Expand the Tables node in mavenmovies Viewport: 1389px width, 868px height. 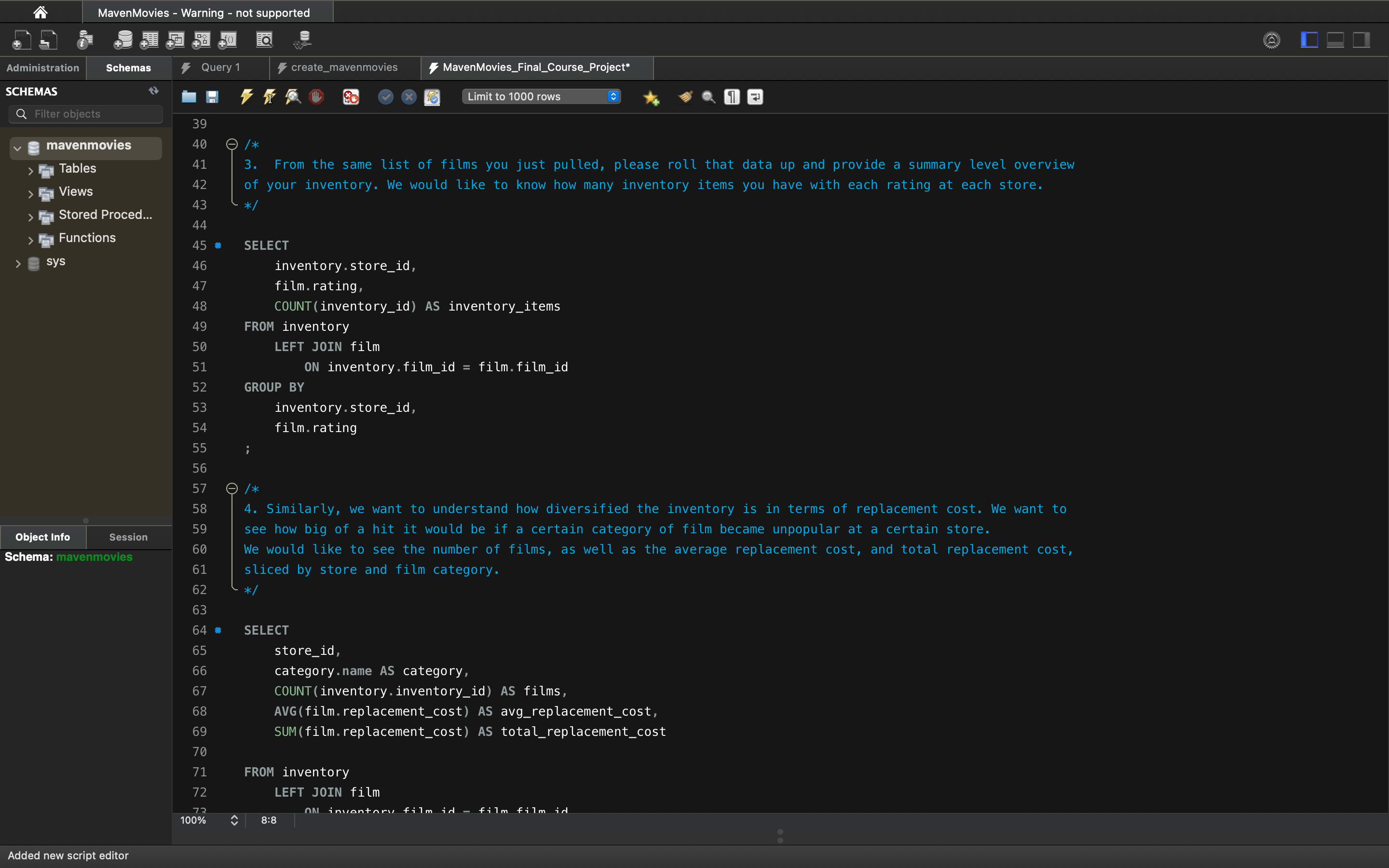pyautogui.click(x=30, y=169)
